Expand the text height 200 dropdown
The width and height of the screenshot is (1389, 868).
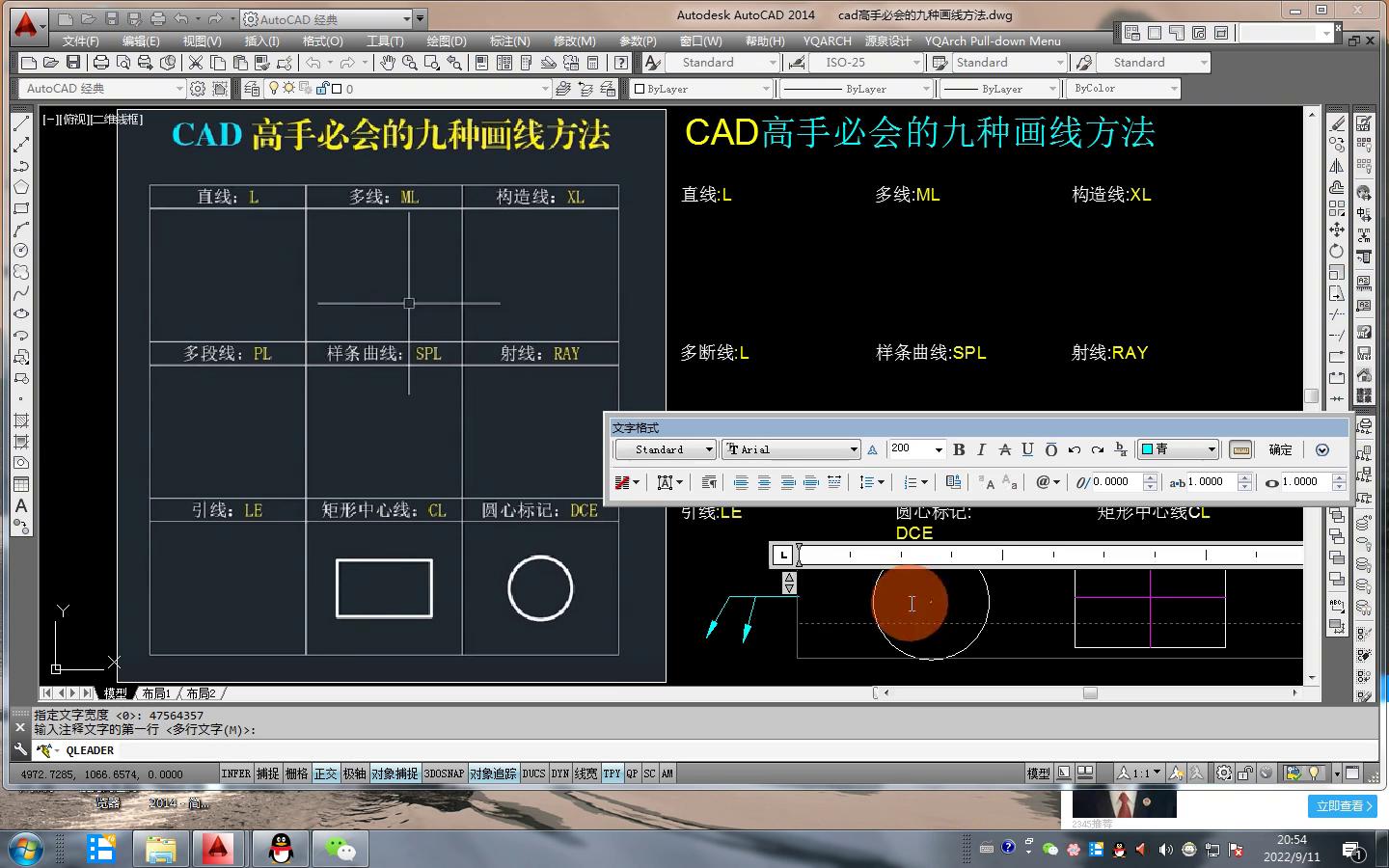(x=938, y=449)
